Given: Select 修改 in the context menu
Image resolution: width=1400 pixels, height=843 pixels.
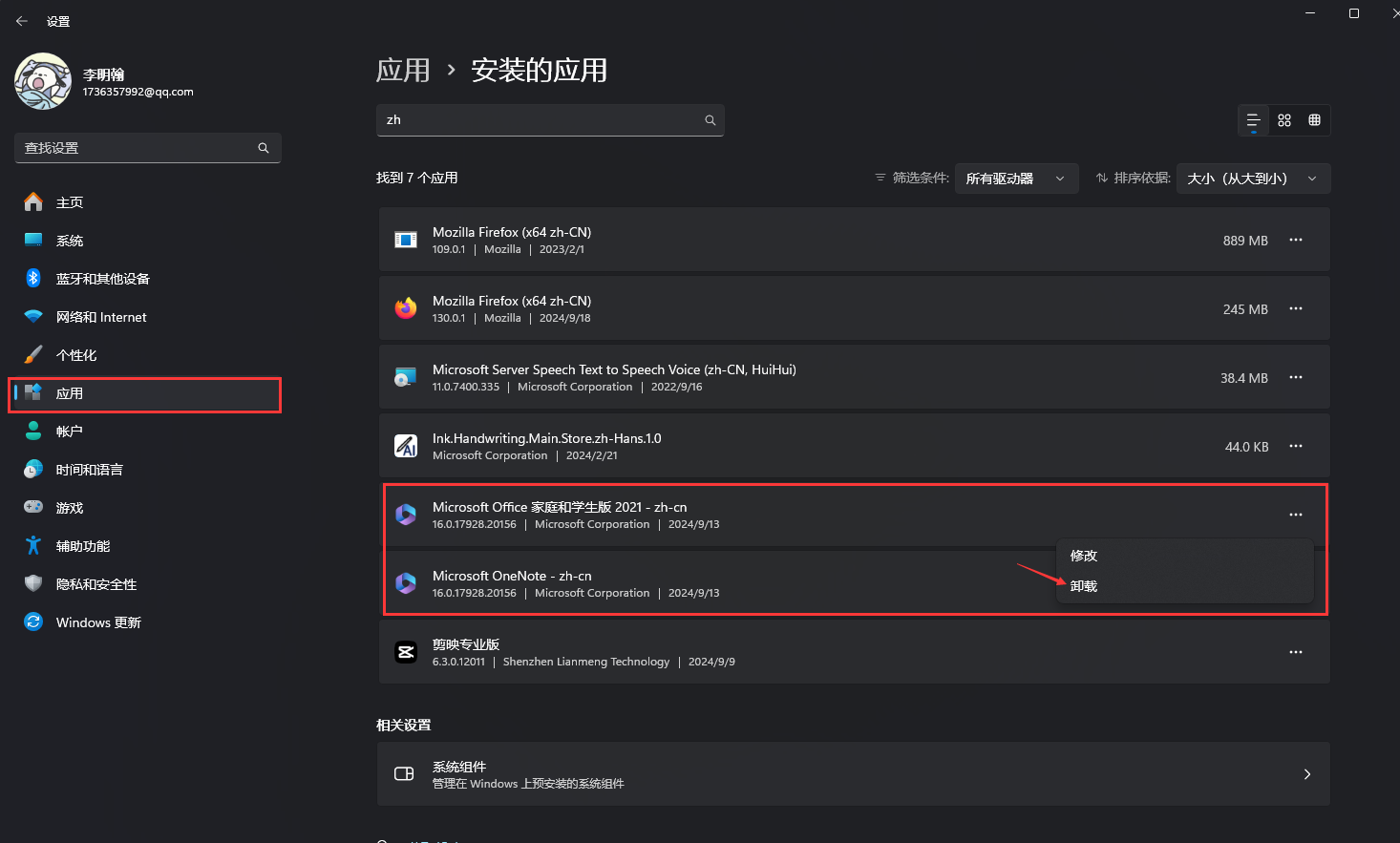Looking at the screenshot, I should pyautogui.click(x=1084, y=556).
